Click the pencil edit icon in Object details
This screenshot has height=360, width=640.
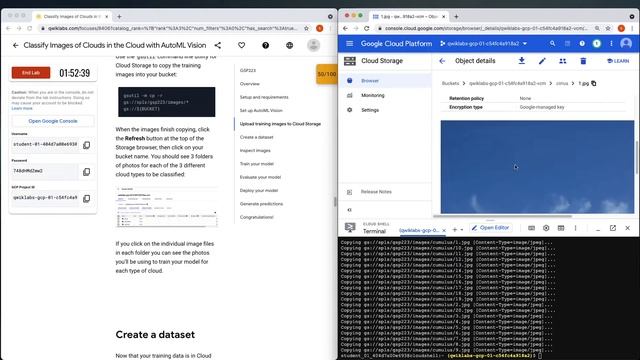click(542, 61)
